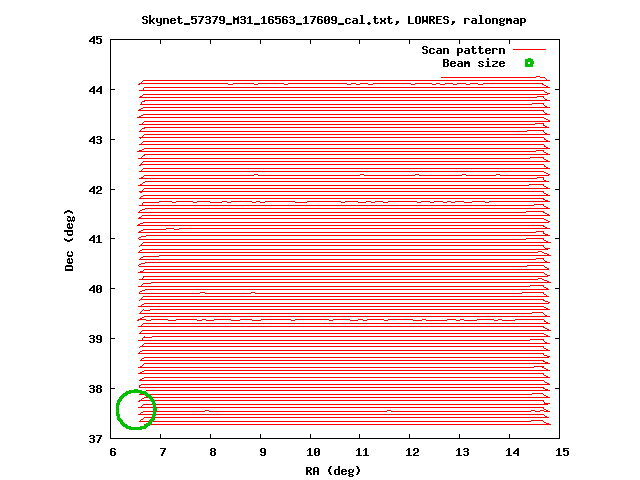The height and width of the screenshot is (480, 640).
Task: Click the Dec axis tick label 44
Action: coord(95,89)
